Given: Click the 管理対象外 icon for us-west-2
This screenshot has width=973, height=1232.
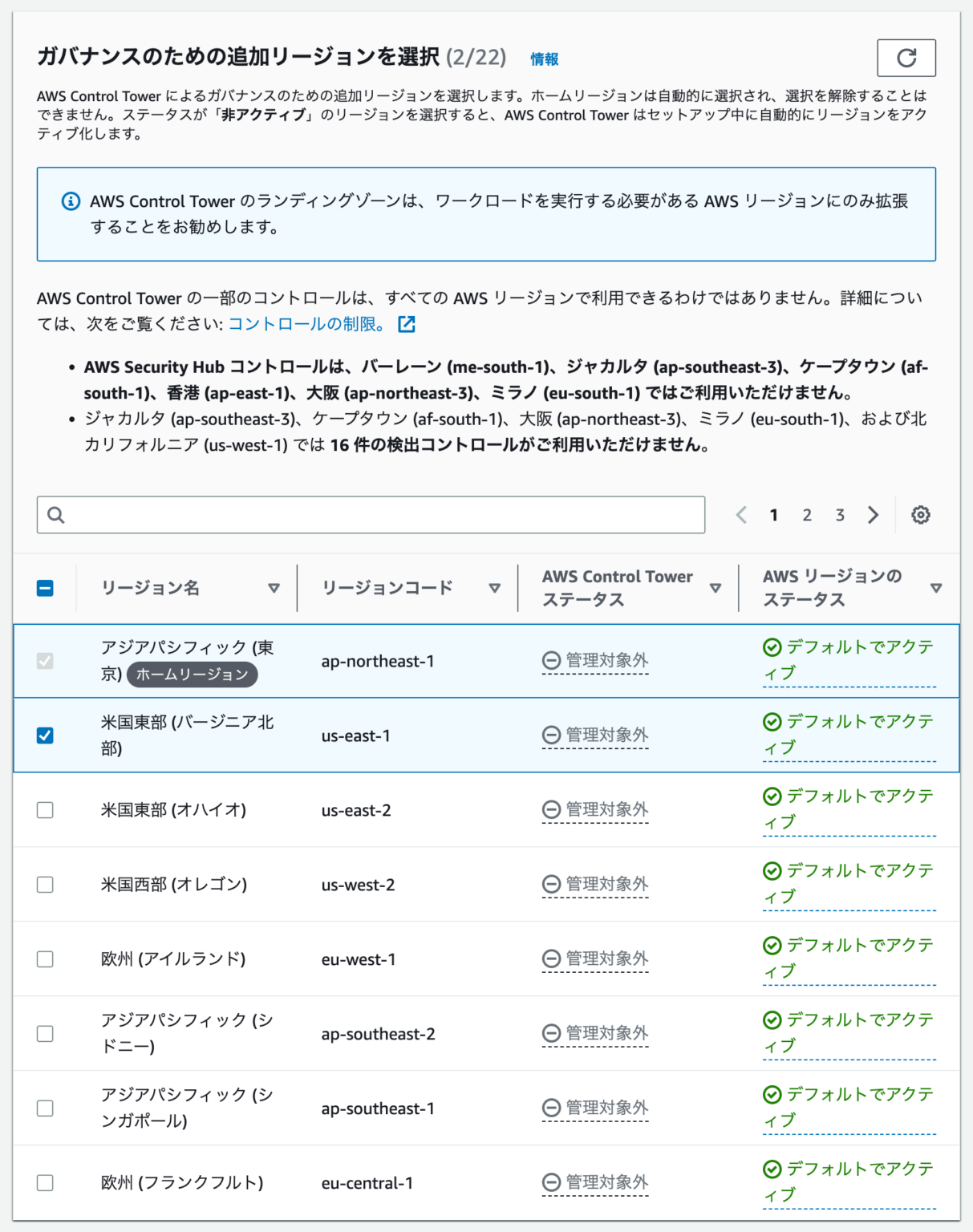Looking at the screenshot, I should click(550, 884).
